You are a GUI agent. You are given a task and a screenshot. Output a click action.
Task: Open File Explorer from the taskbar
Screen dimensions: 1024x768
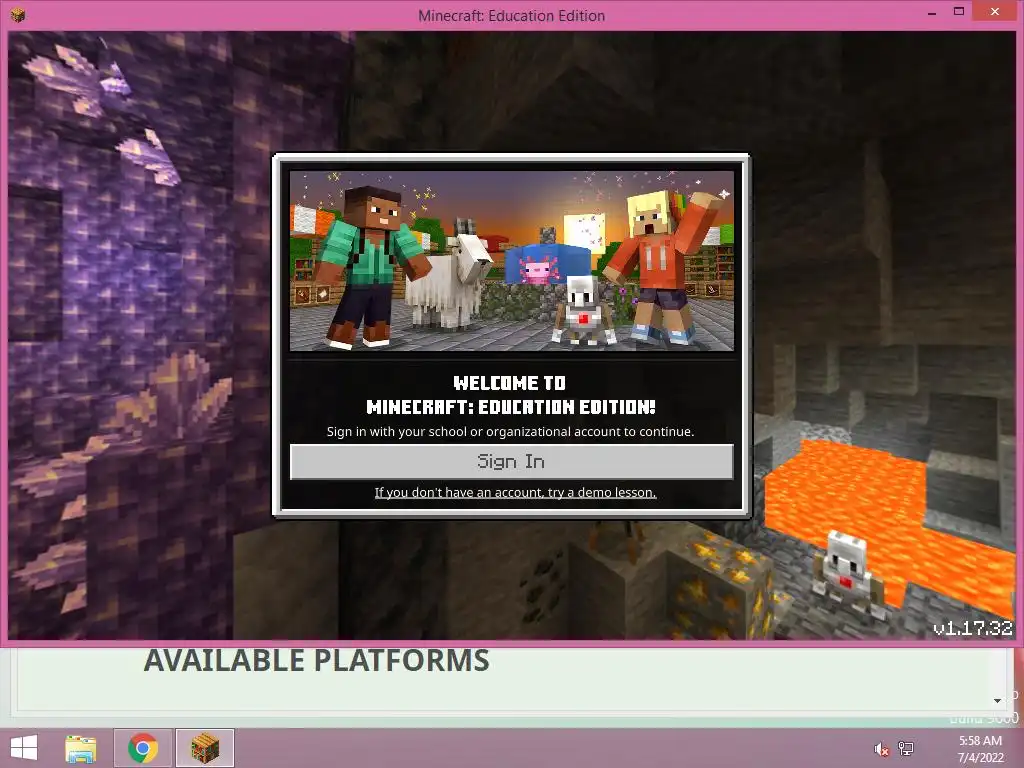pyautogui.click(x=81, y=749)
